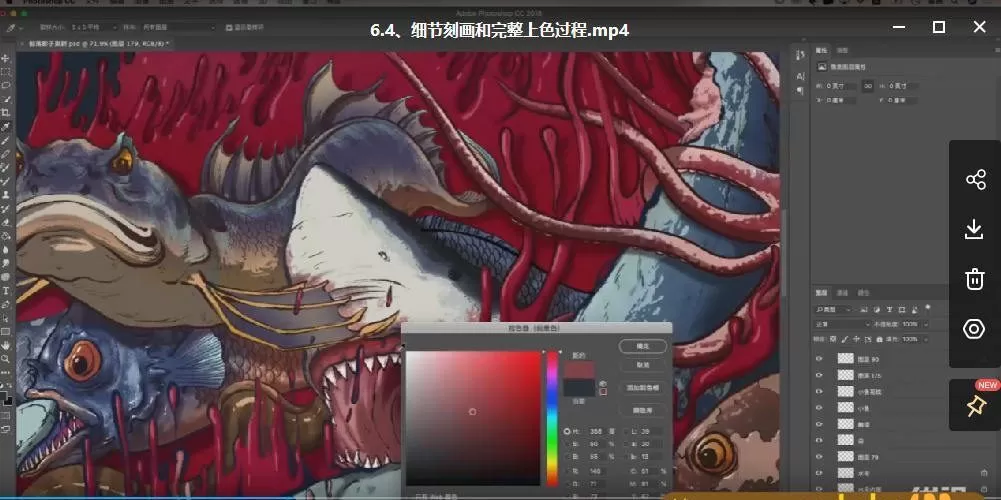Select the L radio button in color picker
This screenshot has width=1001, height=500.
tap(626, 432)
